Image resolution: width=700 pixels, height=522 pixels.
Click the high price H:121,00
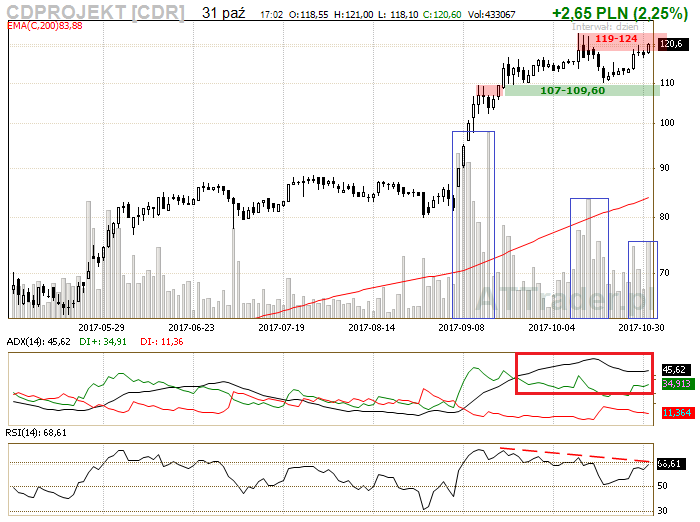click(x=354, y=15)
